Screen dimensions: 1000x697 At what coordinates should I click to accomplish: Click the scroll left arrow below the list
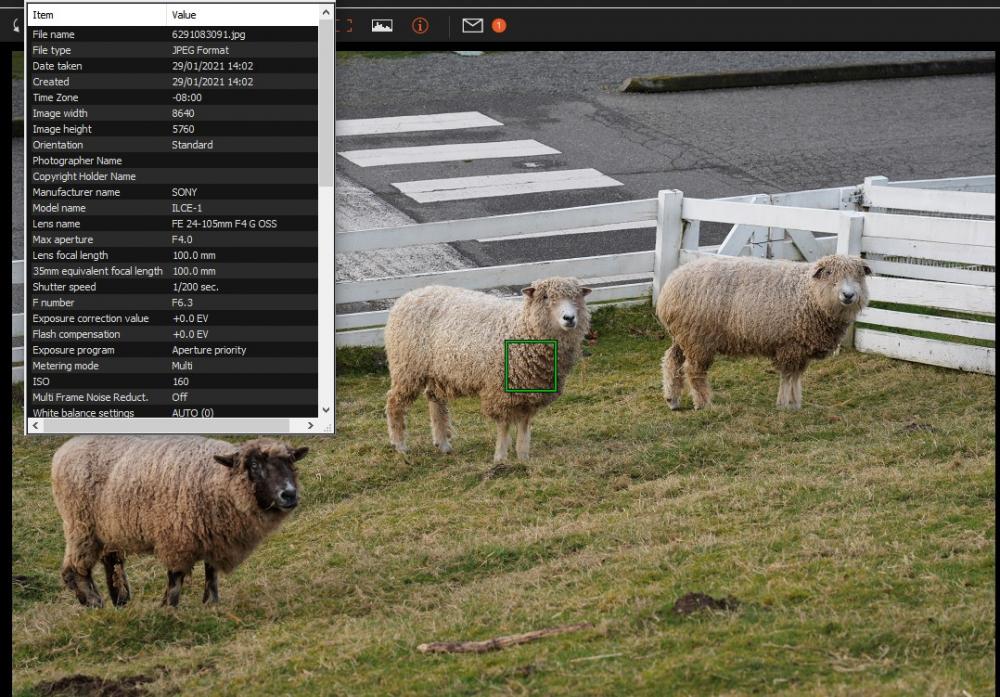[35, 425]
